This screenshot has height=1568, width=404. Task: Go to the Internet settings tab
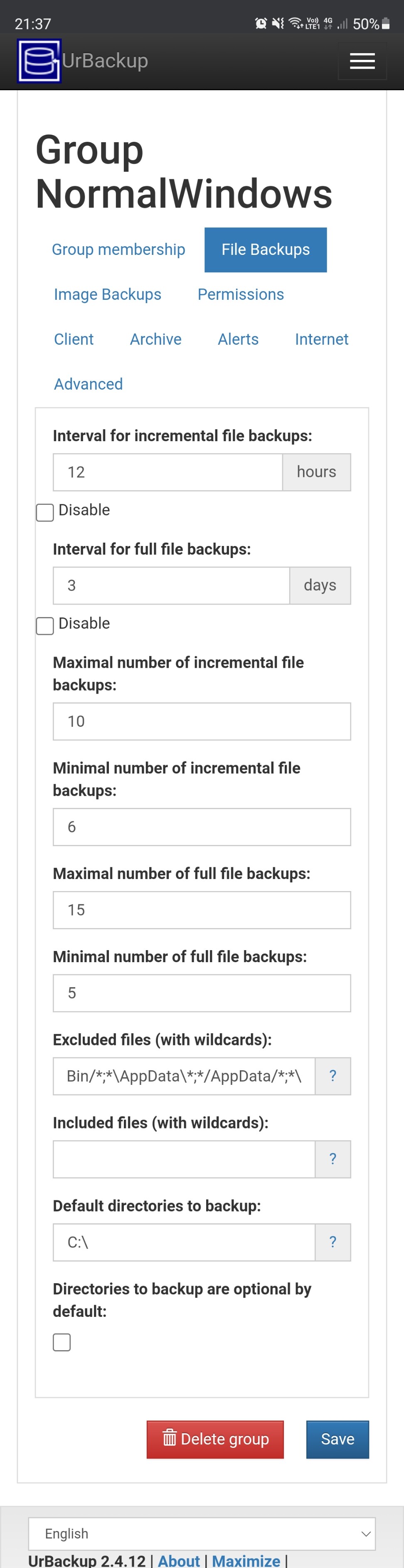(322, 340)
